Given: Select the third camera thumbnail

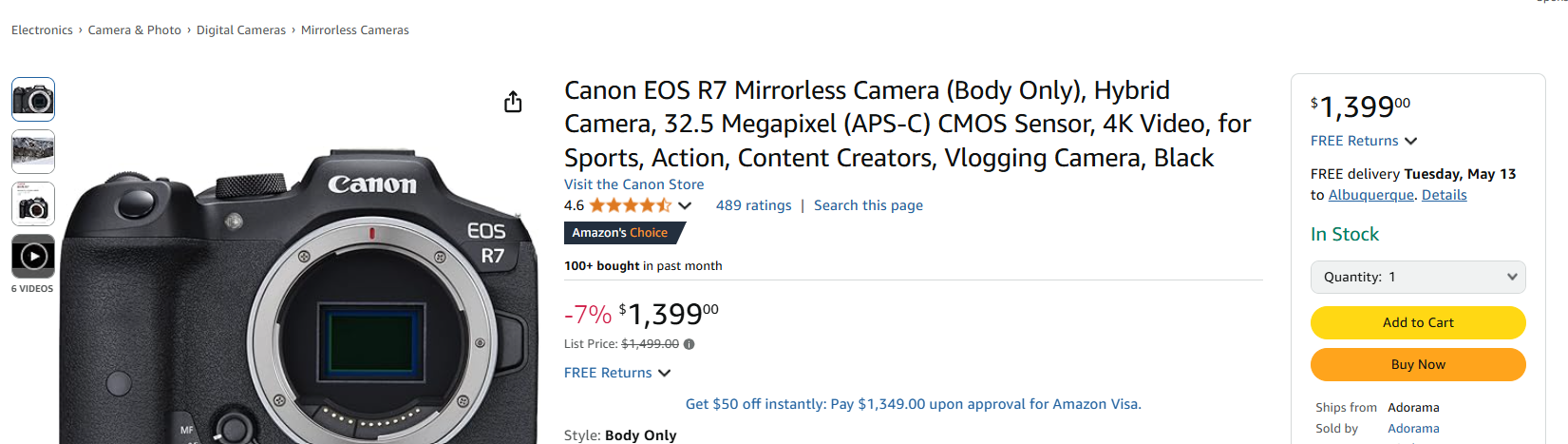Looking at the screenshot, I should click(x=33, y=203).
